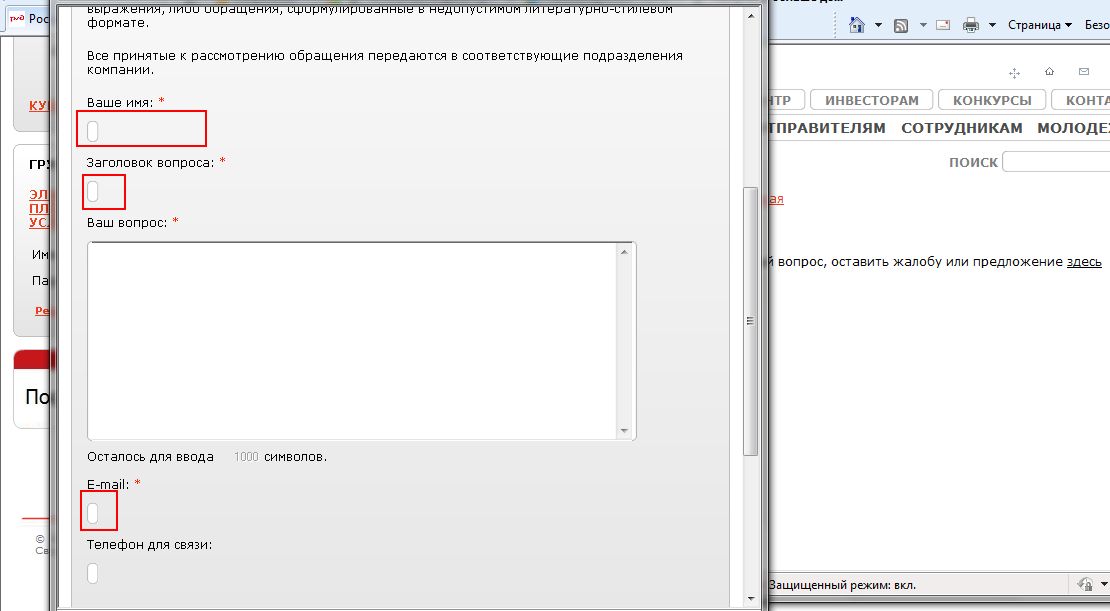Click the site map icon above navigation
Viewport: 1110px width, 611px height.
point(1014,72)
